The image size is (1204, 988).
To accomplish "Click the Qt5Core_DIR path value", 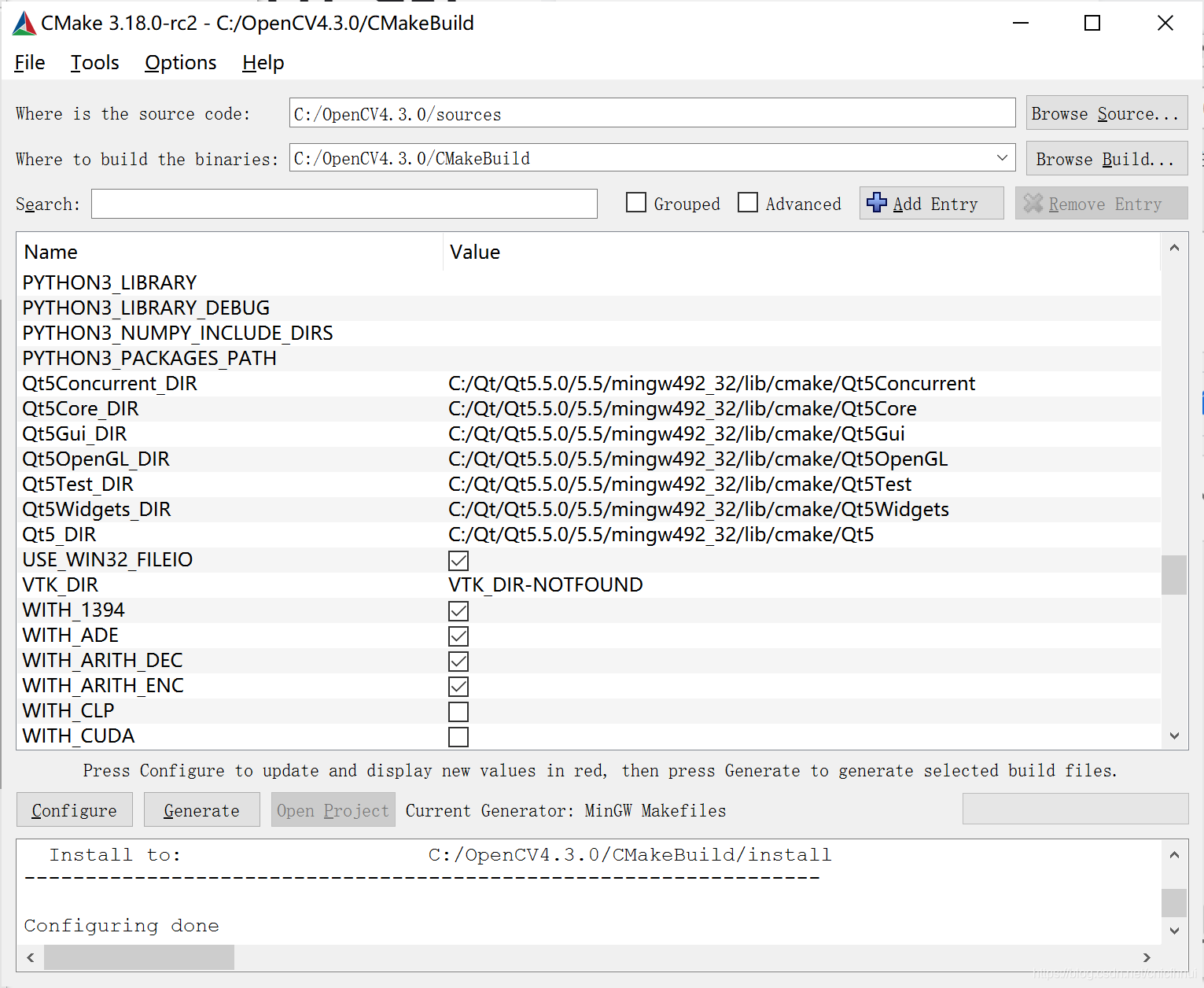I will pyautogui.click(x=683, y=409).
